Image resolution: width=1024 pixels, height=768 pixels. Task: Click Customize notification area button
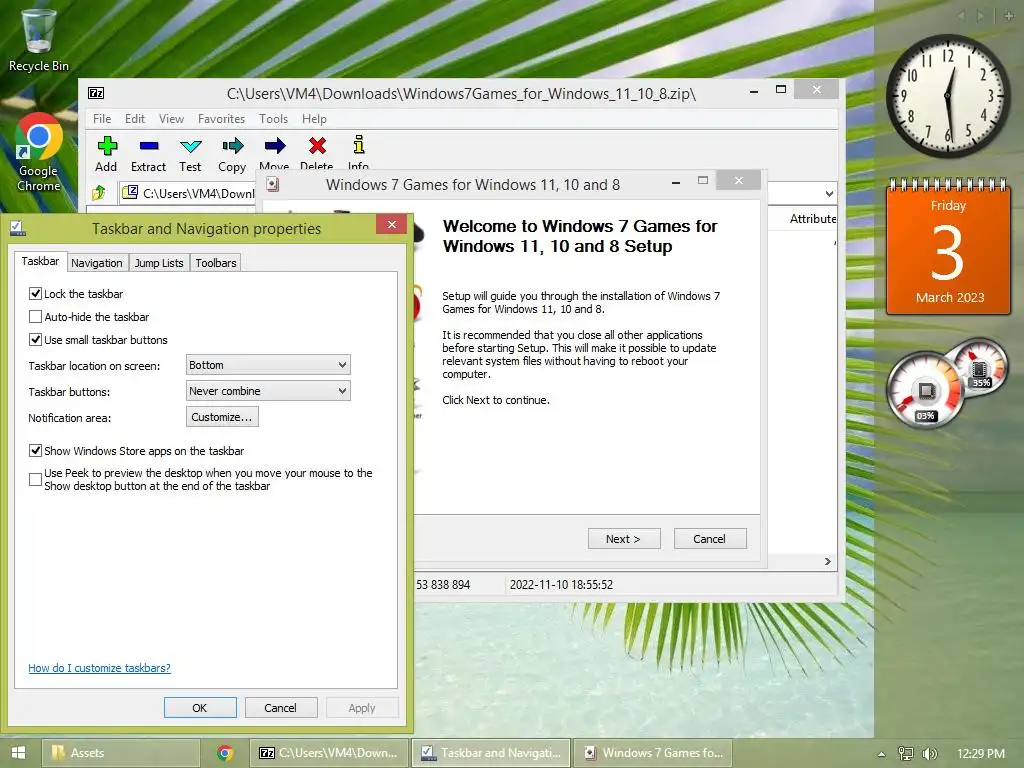coord(222,417)
